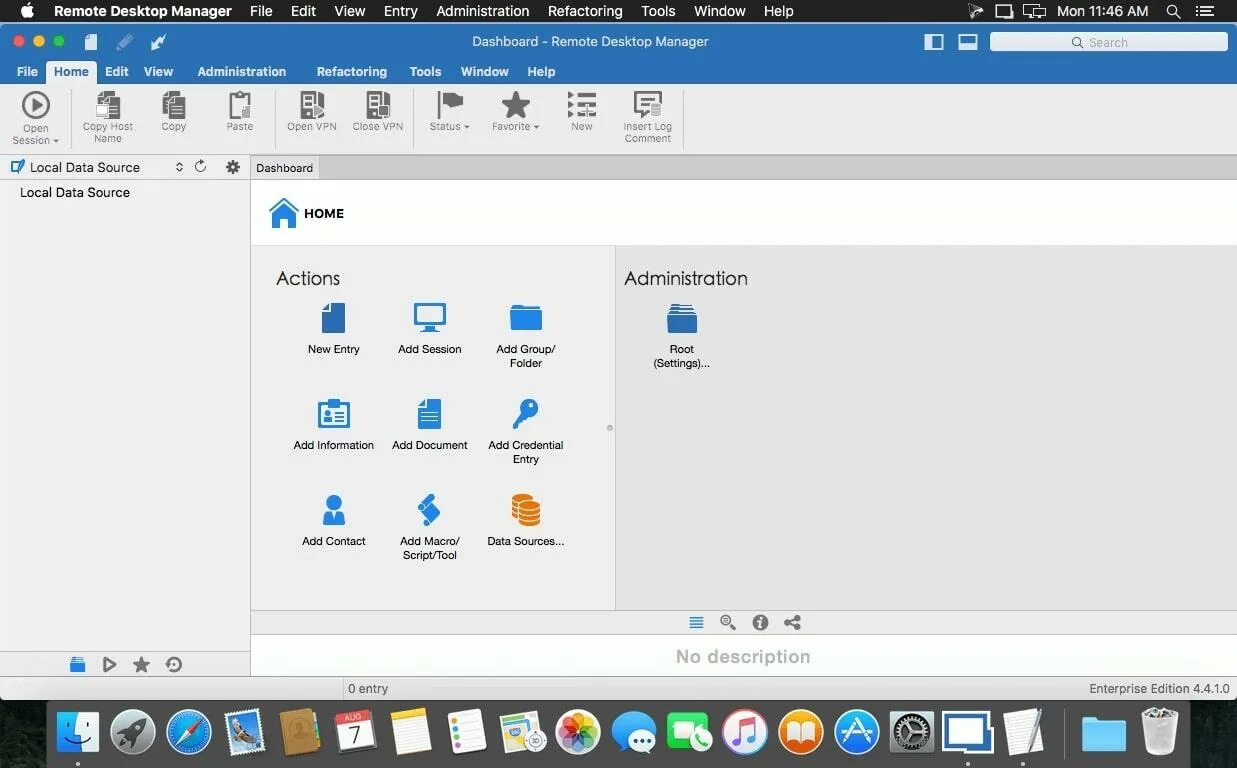1237x768 pixels.
Task: Click the Add Group/Folder icon
Action: point(526,318)
